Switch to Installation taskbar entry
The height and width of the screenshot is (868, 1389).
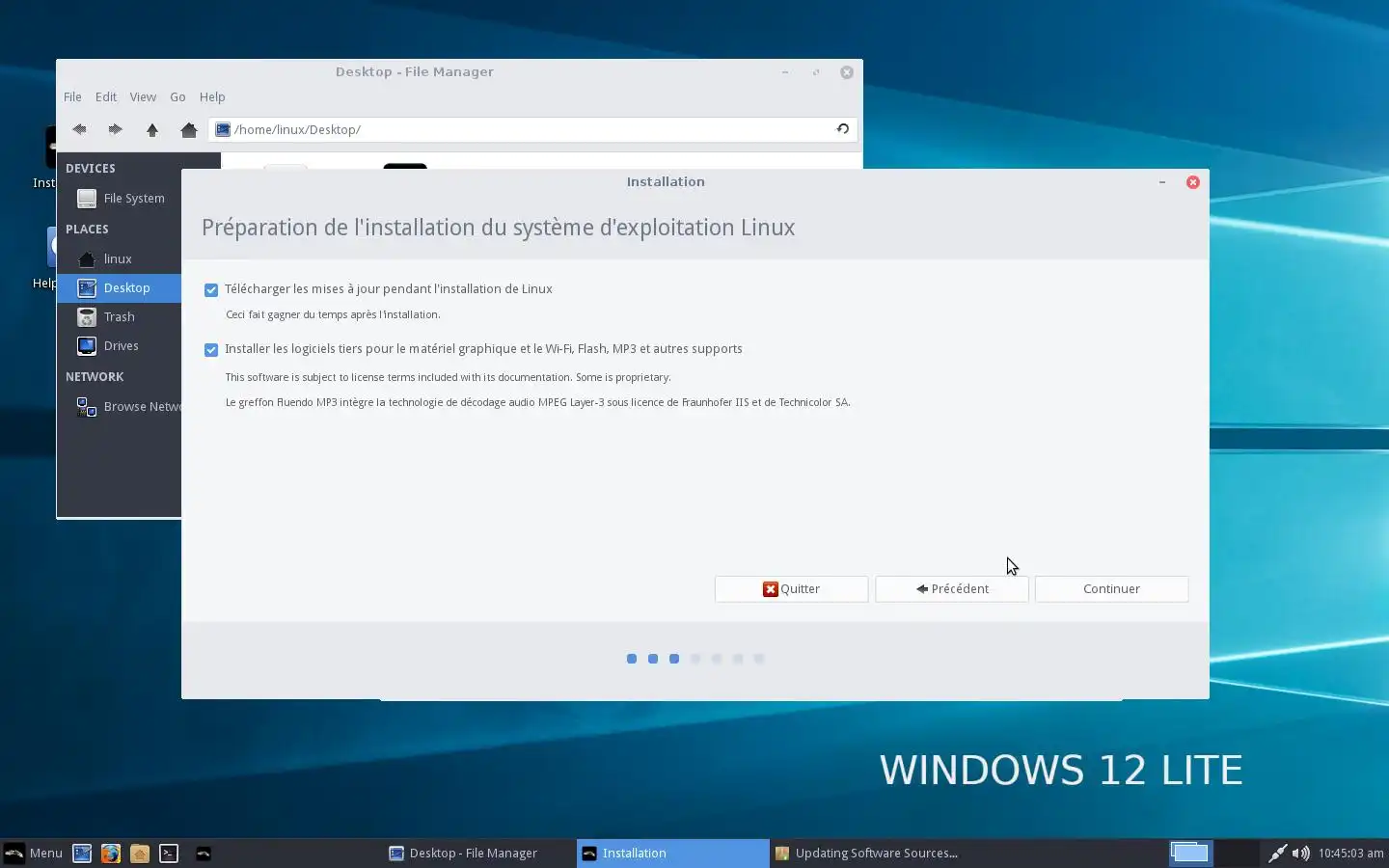tap(673, 854)
